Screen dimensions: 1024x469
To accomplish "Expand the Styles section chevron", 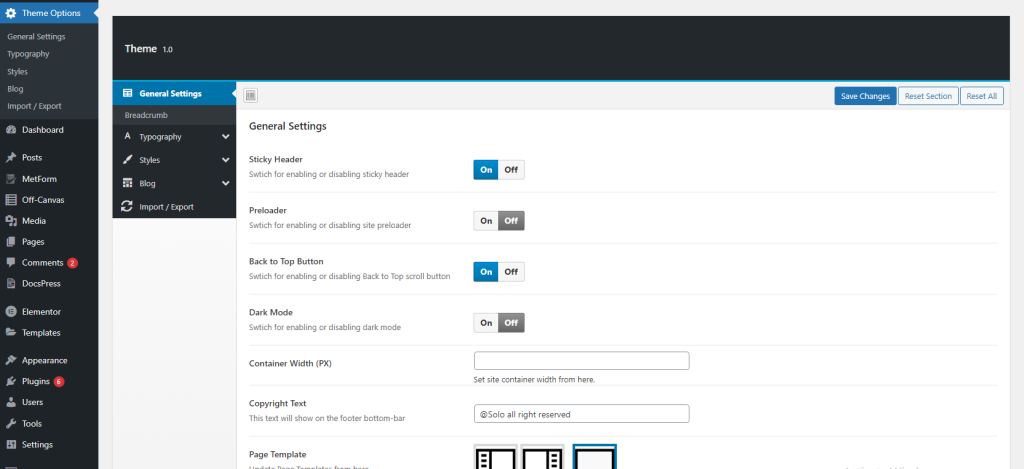I will coord(226,160).
